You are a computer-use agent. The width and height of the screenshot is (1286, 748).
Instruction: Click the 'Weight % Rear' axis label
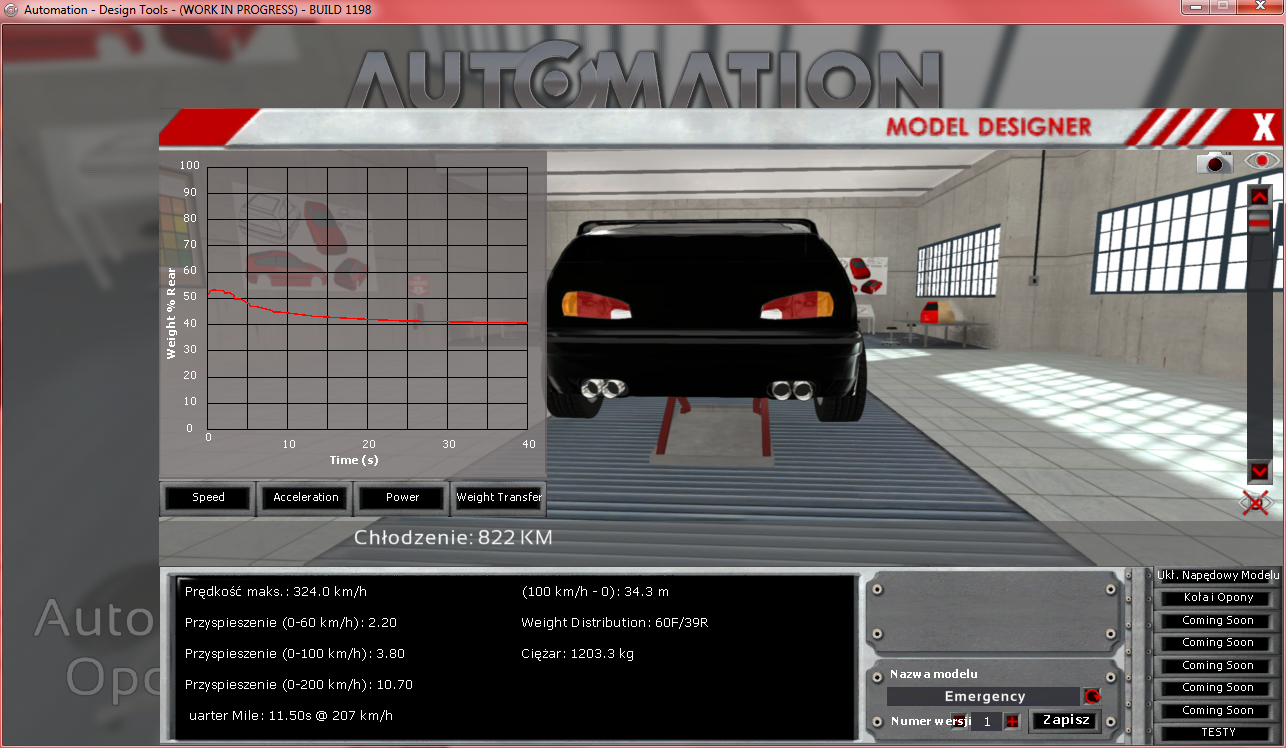[171, 311]
